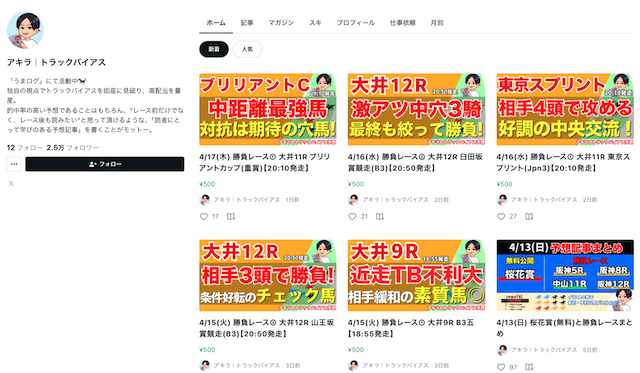Image resolution: width=640 pixels, height=373 pixels.
Task: Switch to the 記事 tab
Action: click(x=247, y=23)
